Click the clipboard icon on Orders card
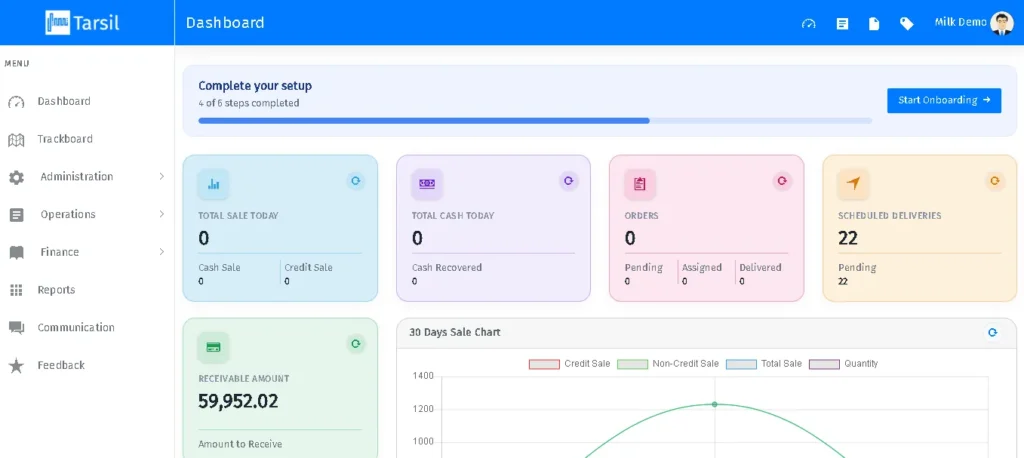Image resolution: width=1024 pixels, height=458 pixels. pyautogui.click(x=640, y=184)
